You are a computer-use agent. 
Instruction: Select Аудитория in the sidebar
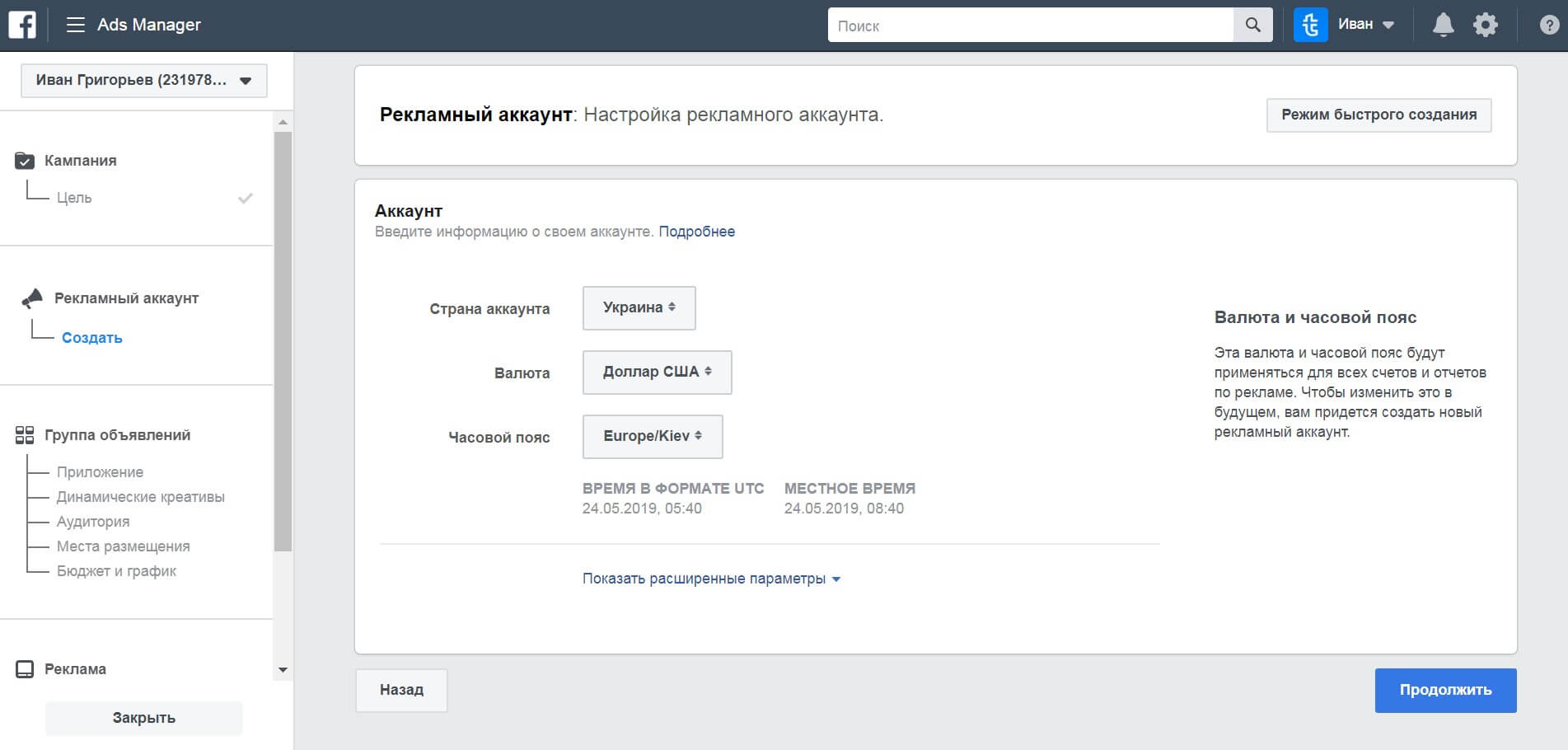(x=93, y=522)
